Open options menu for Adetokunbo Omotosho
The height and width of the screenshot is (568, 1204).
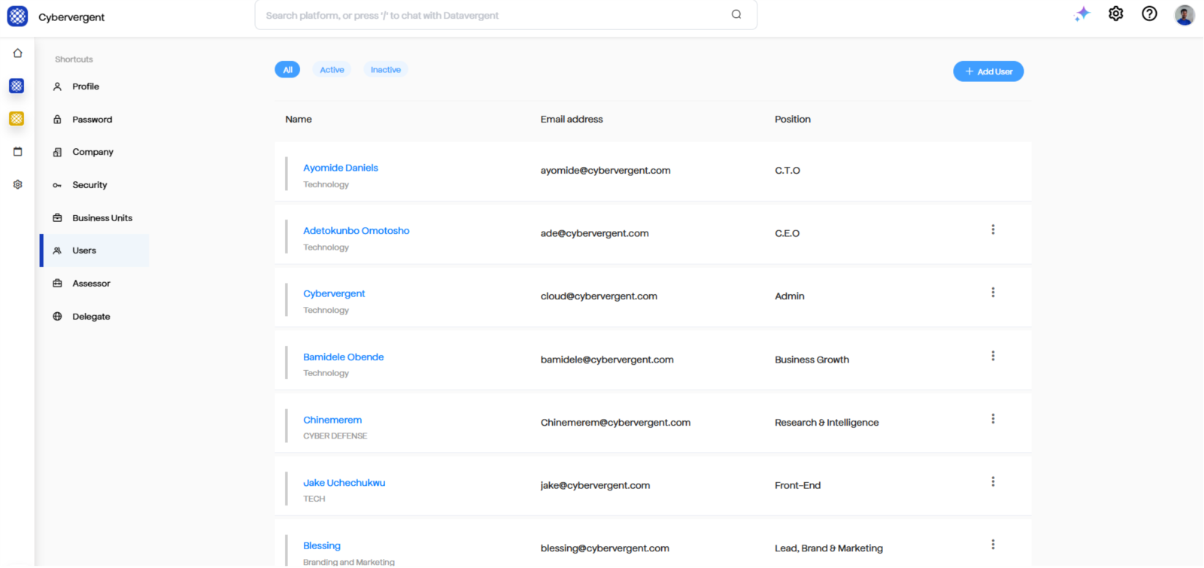click(993, 230)
